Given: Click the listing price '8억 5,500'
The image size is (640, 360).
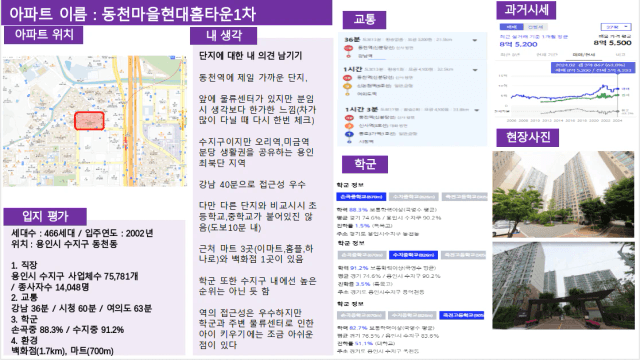Looking at the screenshot, I should tap(613, 42).
